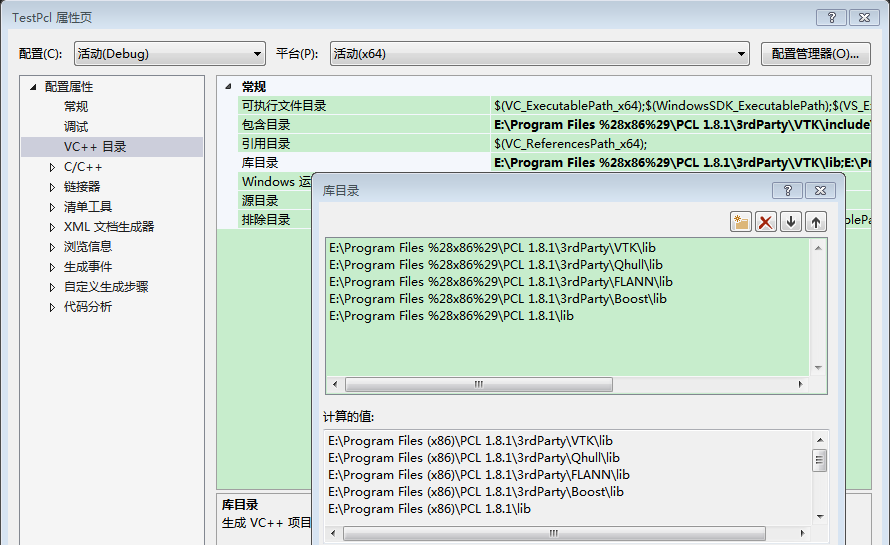
Task: Expand 清单工具 tree node
Action: coord(52,207)
